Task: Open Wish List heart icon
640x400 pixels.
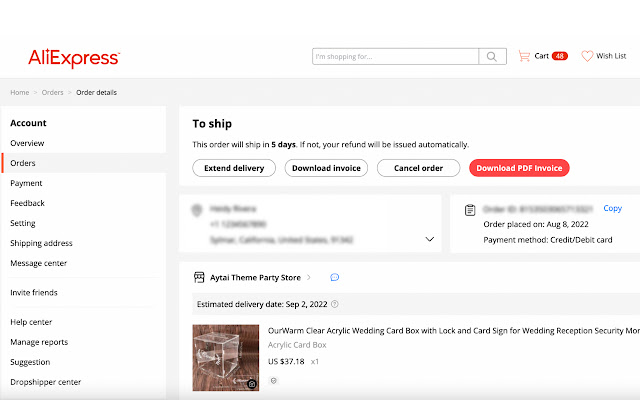Action: tap(587, 56)
